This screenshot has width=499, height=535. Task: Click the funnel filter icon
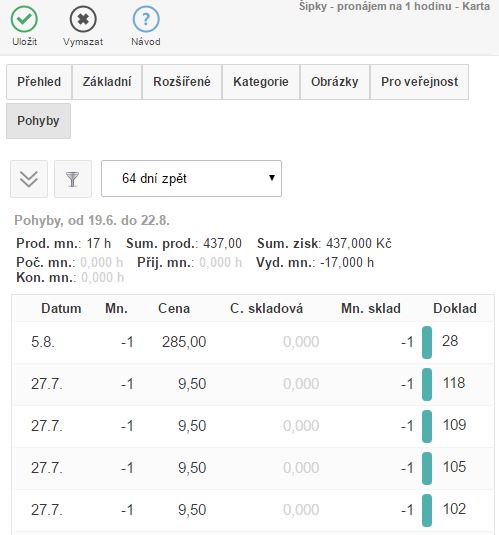(x=73, y=179)
